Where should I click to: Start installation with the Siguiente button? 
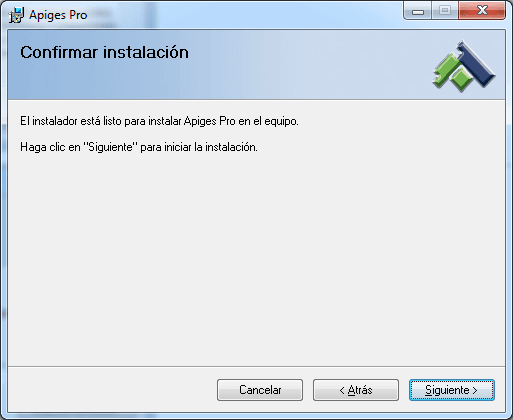click(452, 390)
